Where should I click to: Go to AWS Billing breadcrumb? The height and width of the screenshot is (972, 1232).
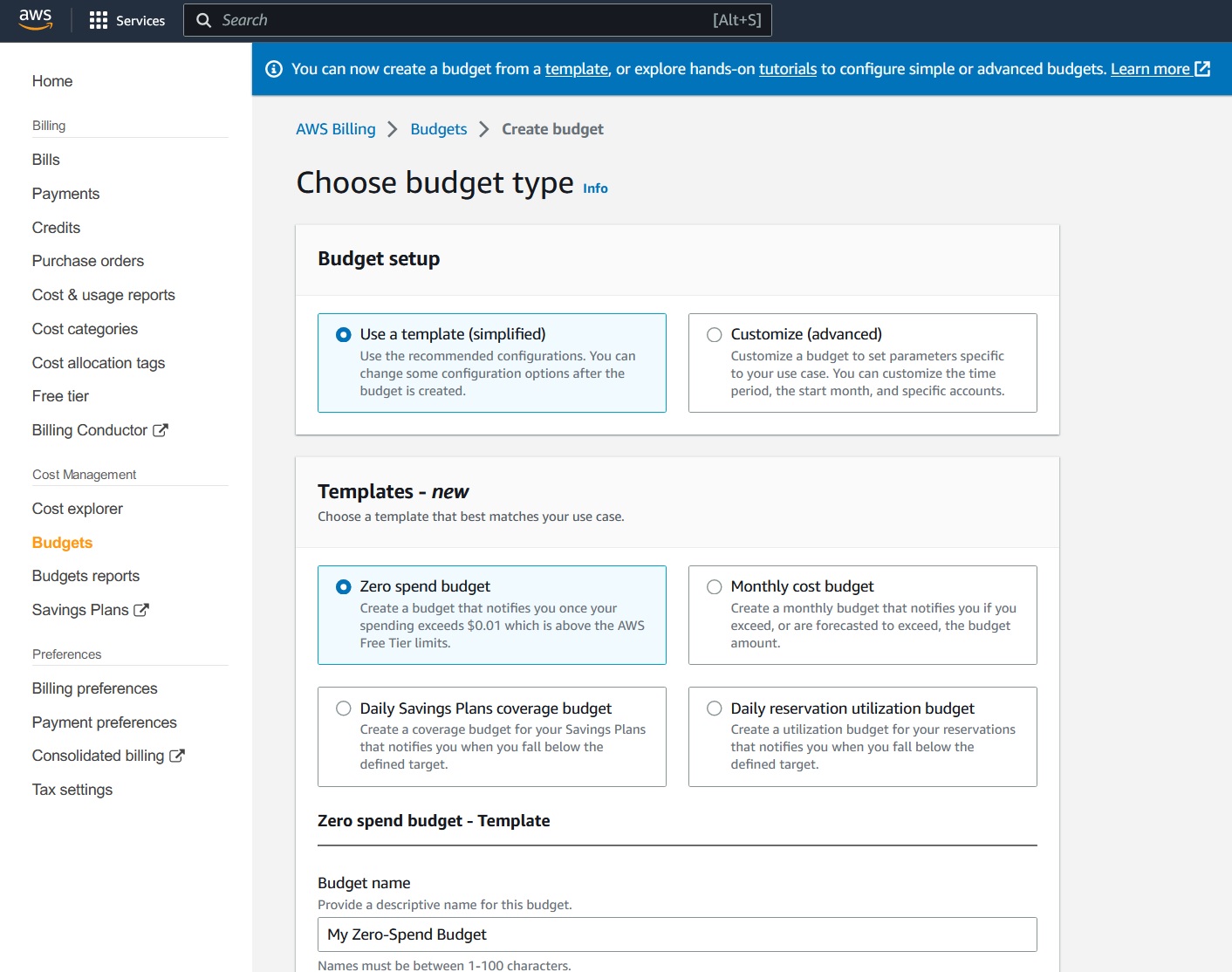(x=336, y=129)
